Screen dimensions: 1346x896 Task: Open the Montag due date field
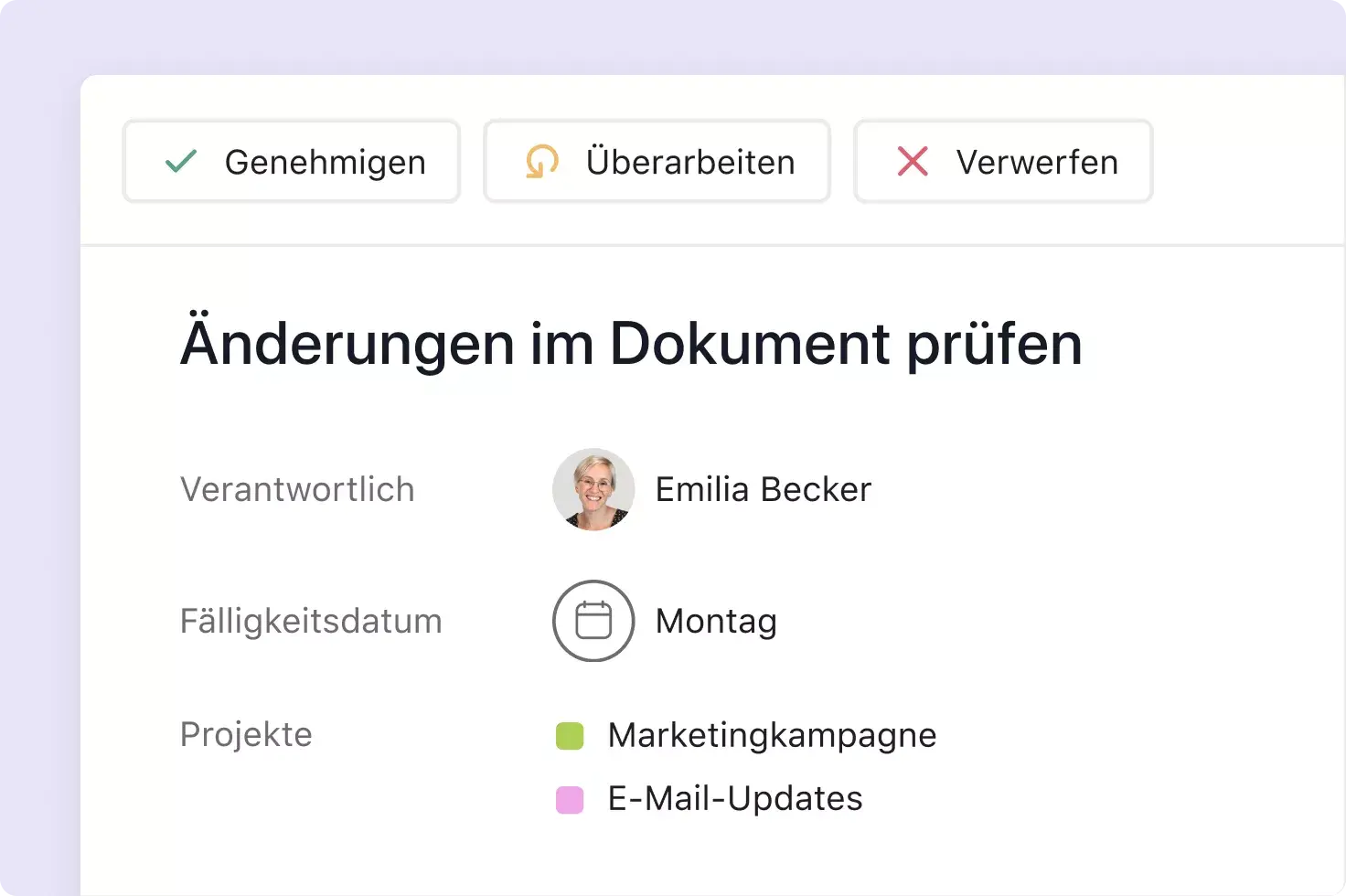tap(715, 621)
